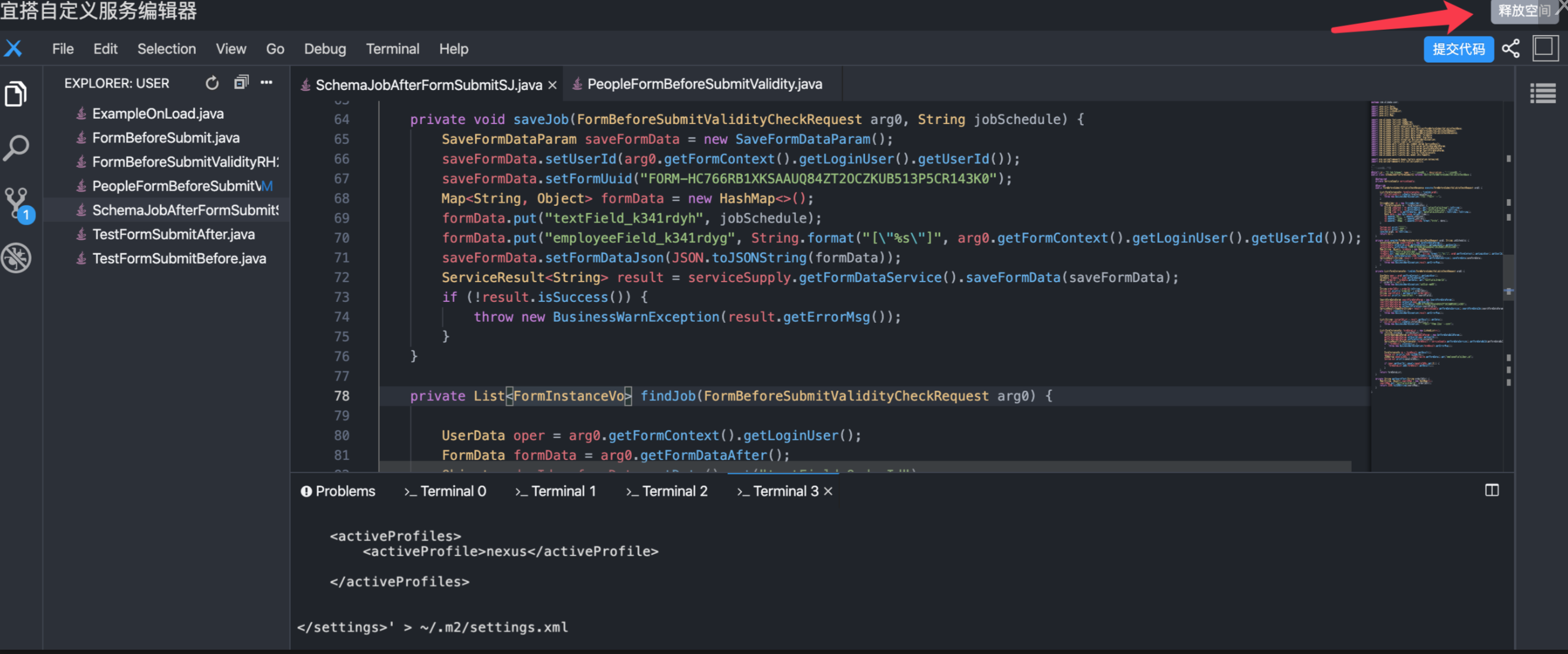Viewport: 1568px width, 654px height.
Task: Open the Search sidebar icon
Action: (16, 148)
